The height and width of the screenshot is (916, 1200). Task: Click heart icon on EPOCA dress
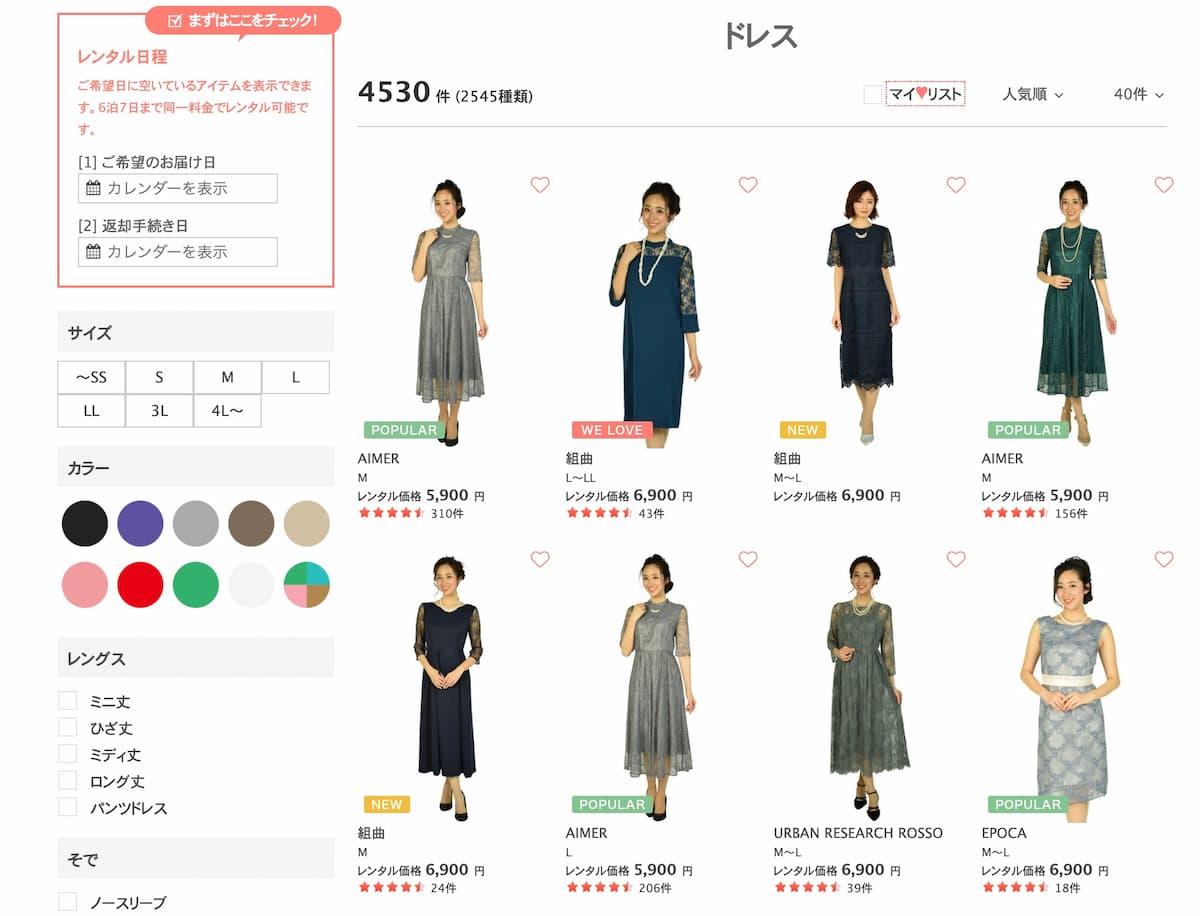[1164, 559]
